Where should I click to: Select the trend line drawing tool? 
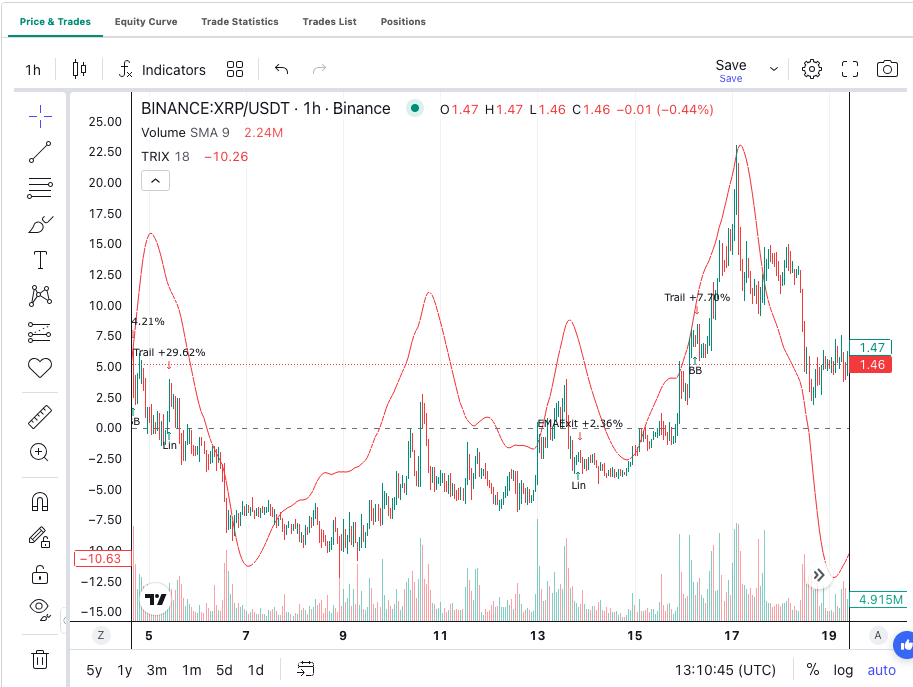tap(40, 152)
